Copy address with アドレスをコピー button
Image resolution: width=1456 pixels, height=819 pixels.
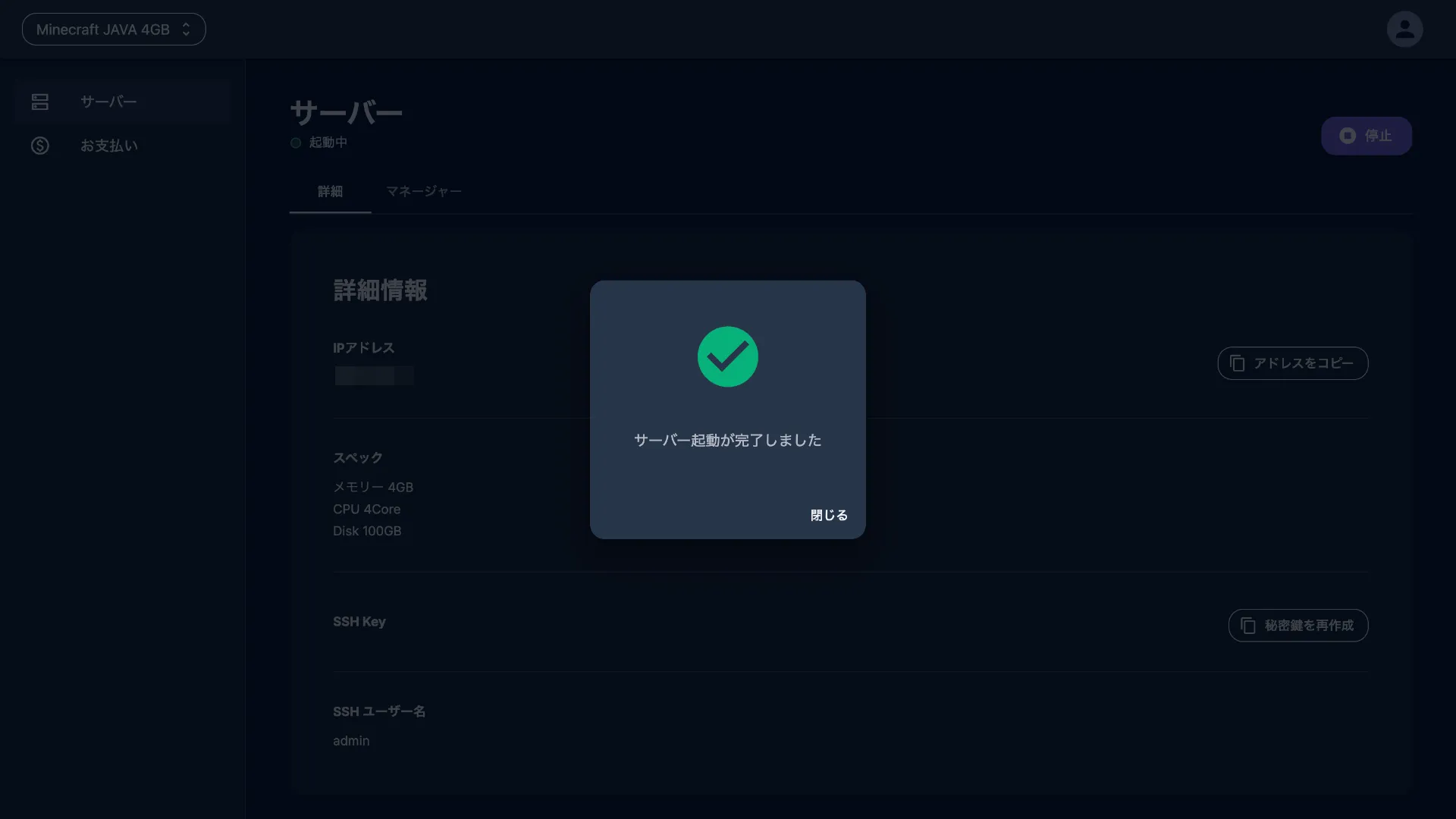[x=1293, y=363]
